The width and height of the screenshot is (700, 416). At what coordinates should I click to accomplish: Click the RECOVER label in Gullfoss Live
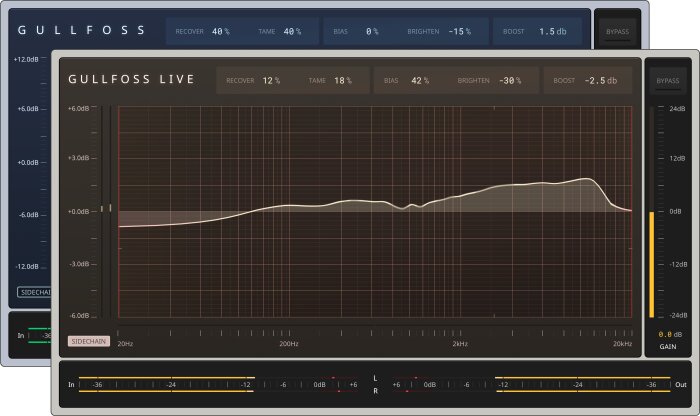tap(240, 81)
